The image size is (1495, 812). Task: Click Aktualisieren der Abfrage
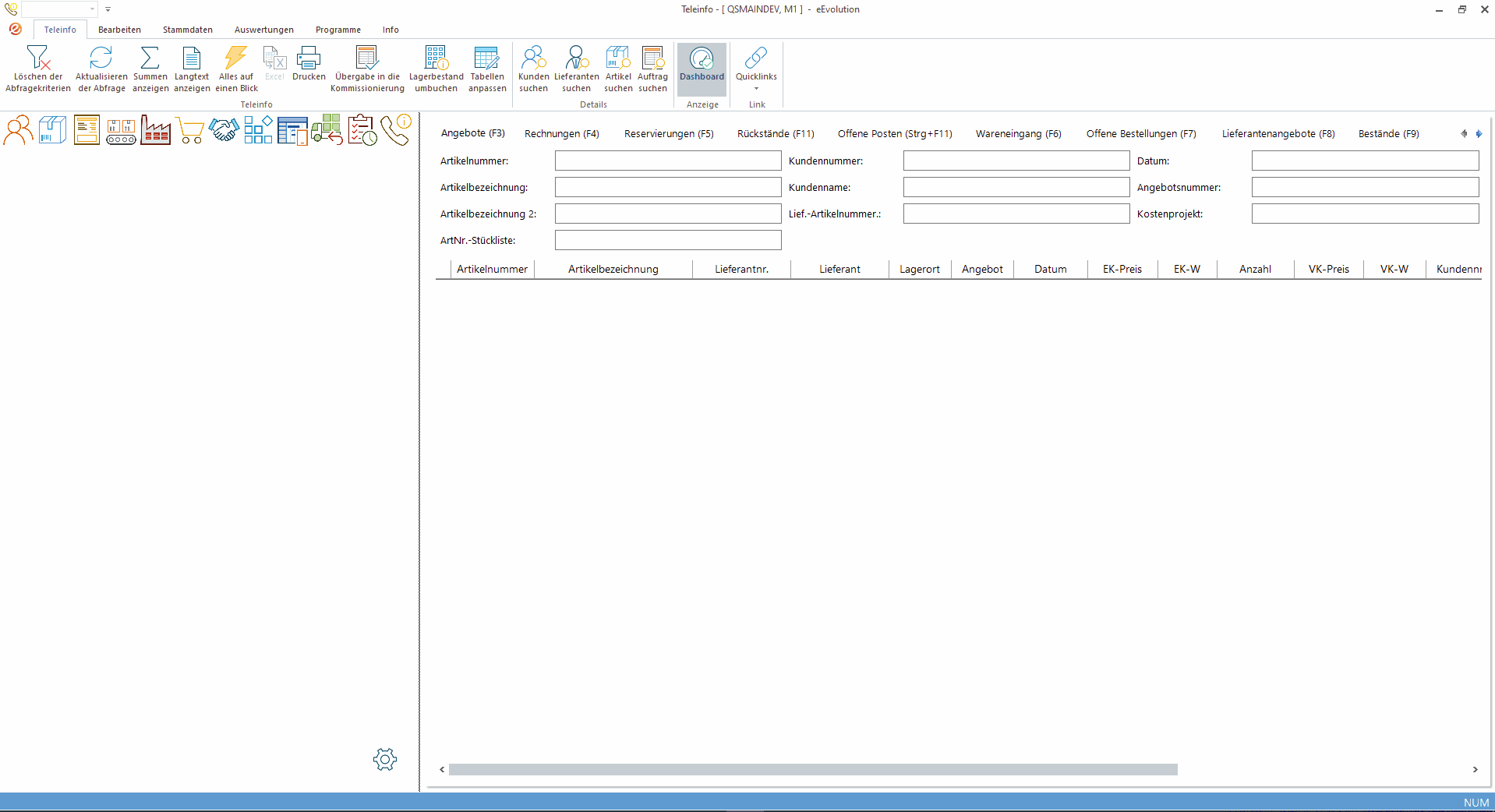tap(101, 69)
